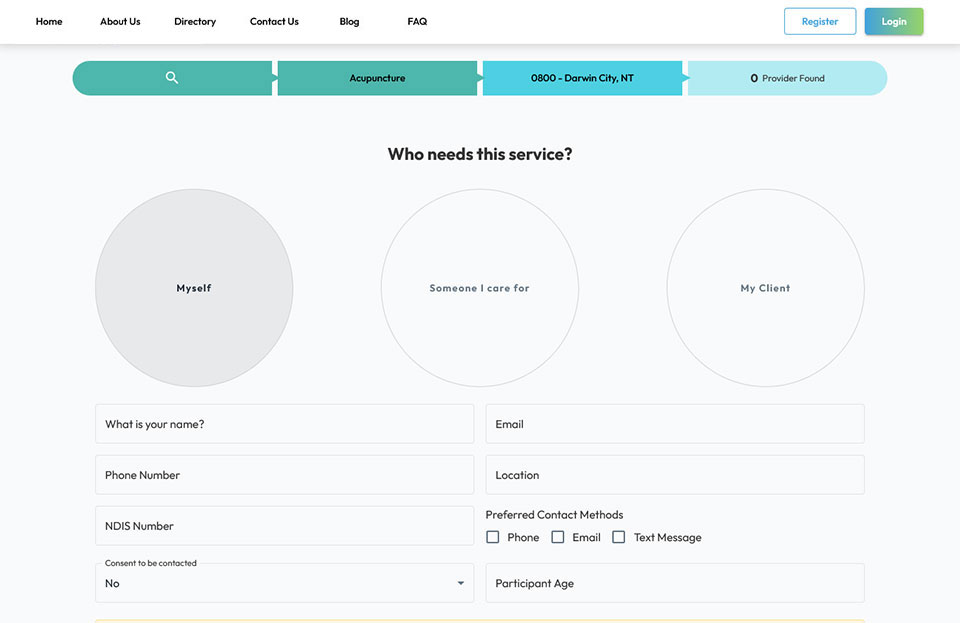Select the My Client circle option

pyautogui.click(x=765, y=288)
